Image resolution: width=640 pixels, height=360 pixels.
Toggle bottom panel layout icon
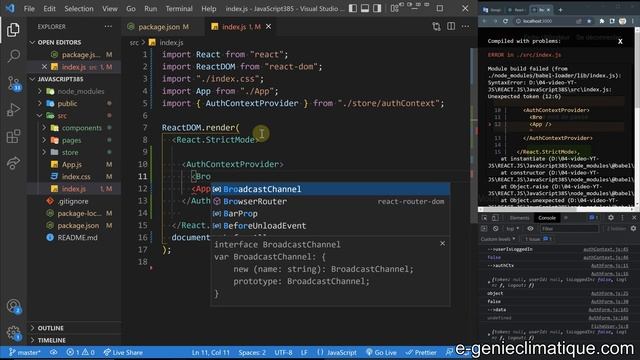click(x=365, y=8)
